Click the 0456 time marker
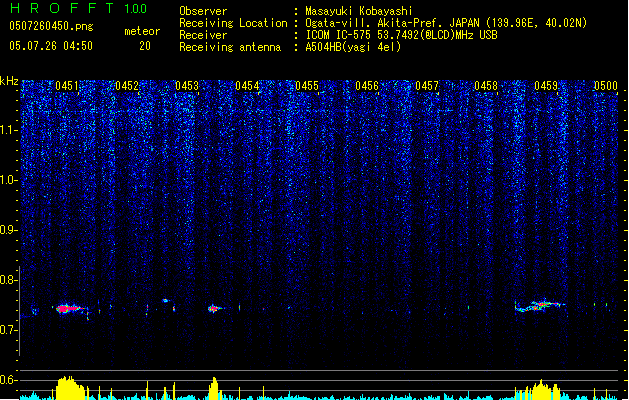629x400 pixels. 367,86
